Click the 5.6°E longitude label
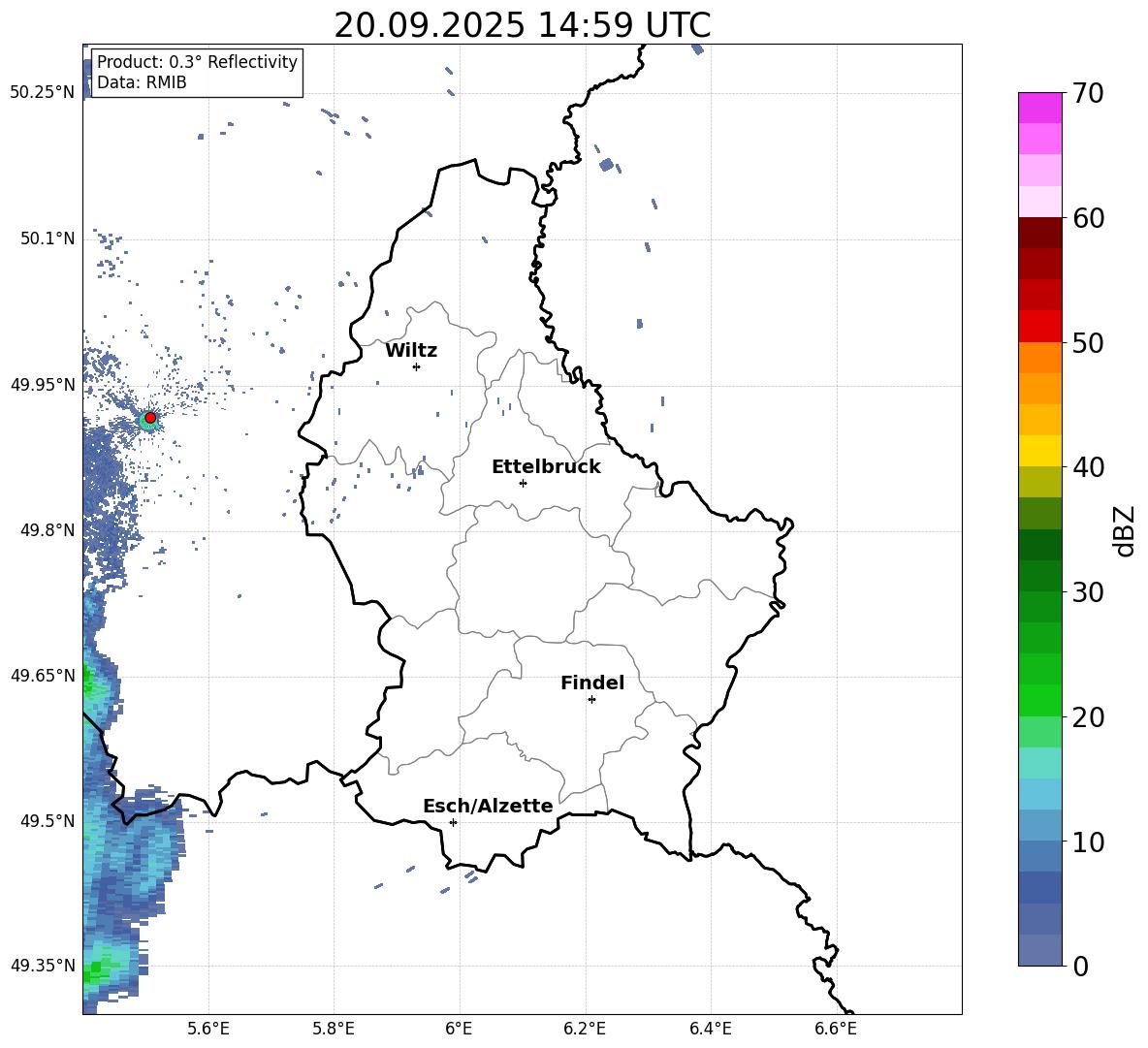The image size is (1148, 1048). coord(208,1029)
